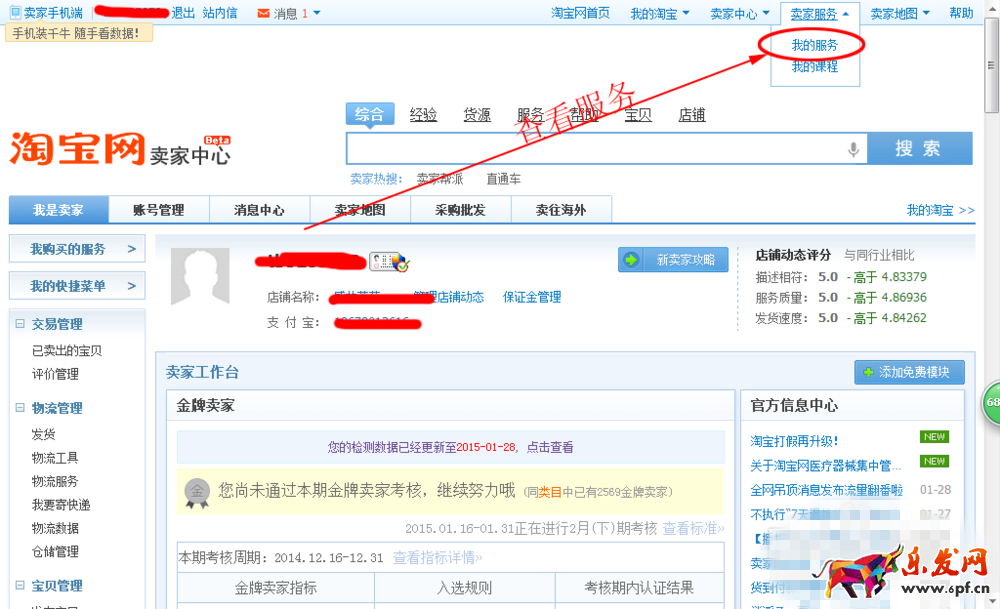1000x609 pixels.
Task: Click 我的淘宝 >> link at right
Action: (x=941, y=210)
